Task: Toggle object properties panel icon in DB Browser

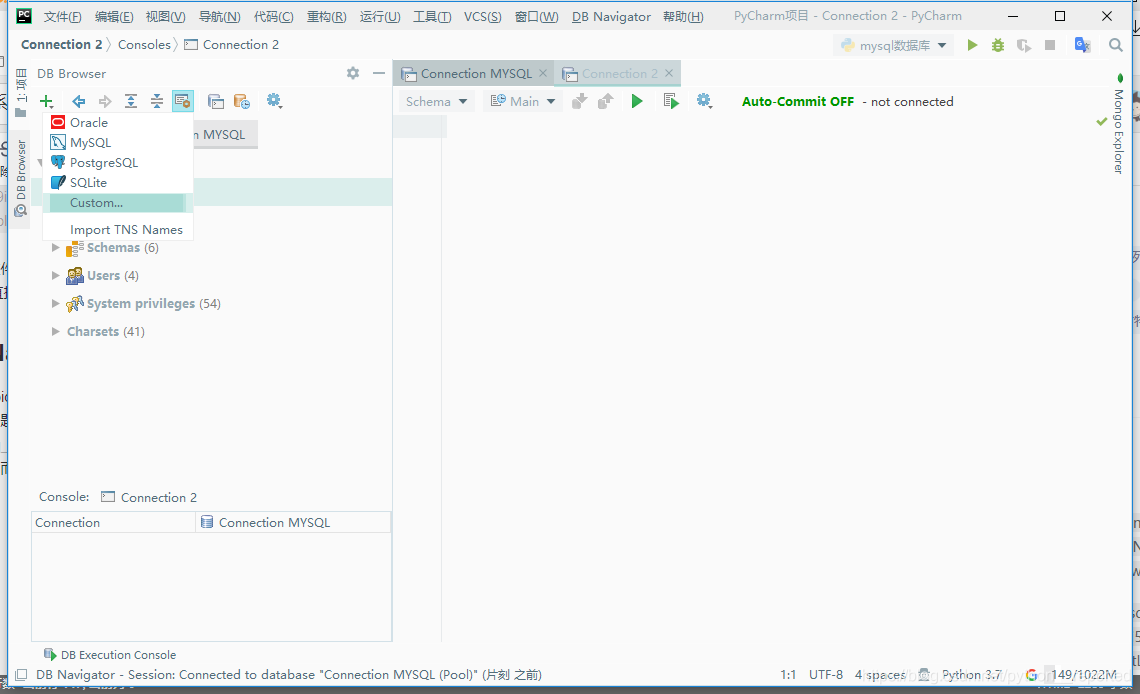Action: 182,101
